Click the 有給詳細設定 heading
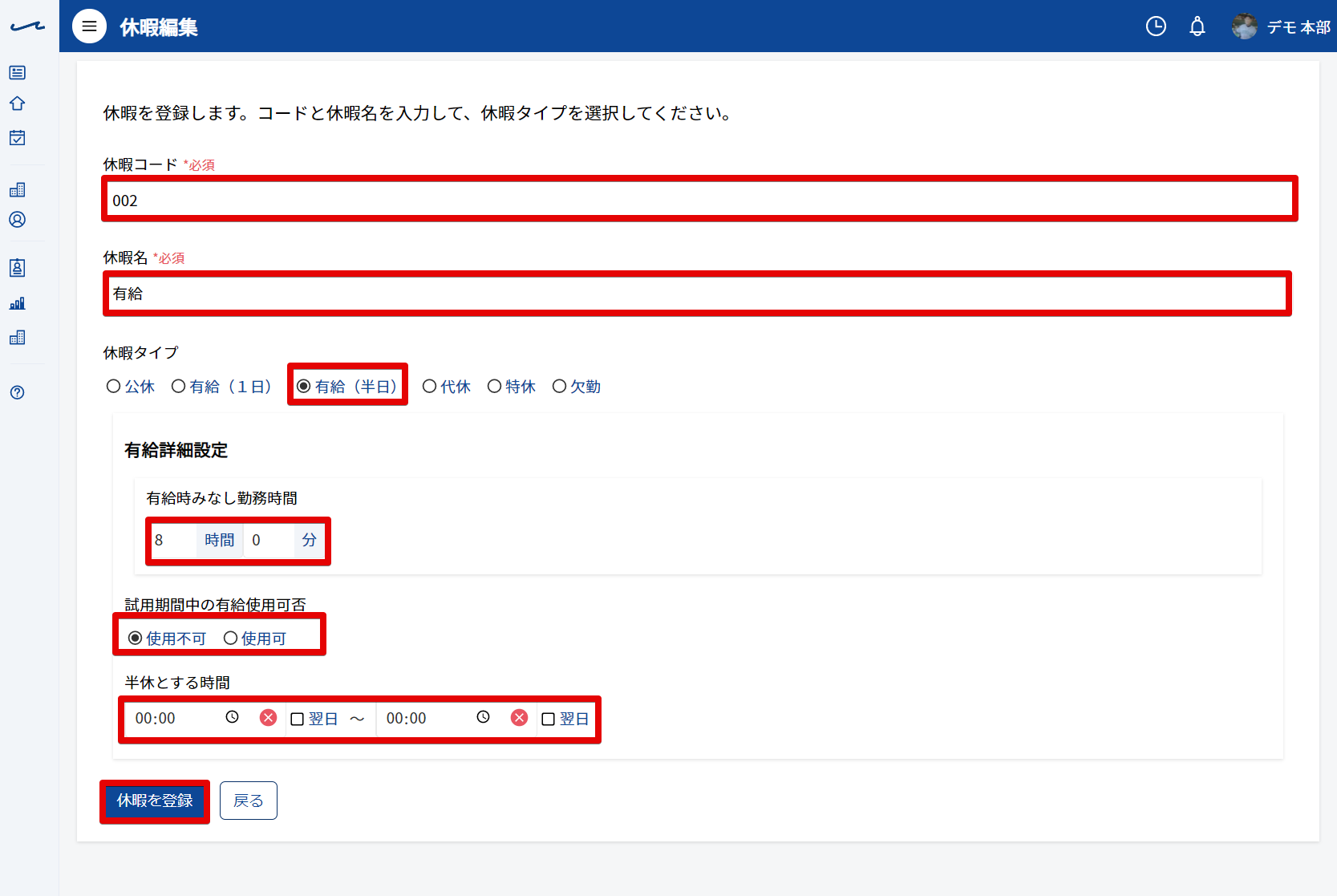Viewport: 1337px width, 896px height. [176, 450]
